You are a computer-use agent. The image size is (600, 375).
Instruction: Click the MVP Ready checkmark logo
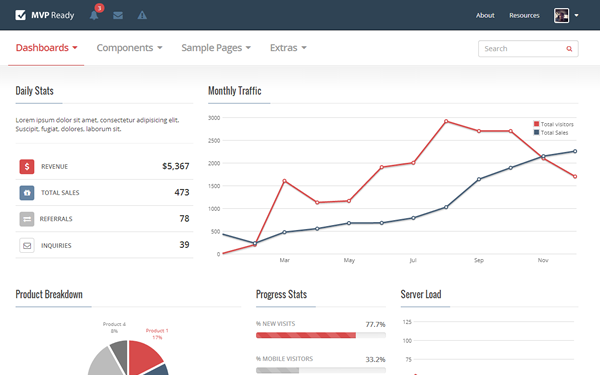coord(20,15)
